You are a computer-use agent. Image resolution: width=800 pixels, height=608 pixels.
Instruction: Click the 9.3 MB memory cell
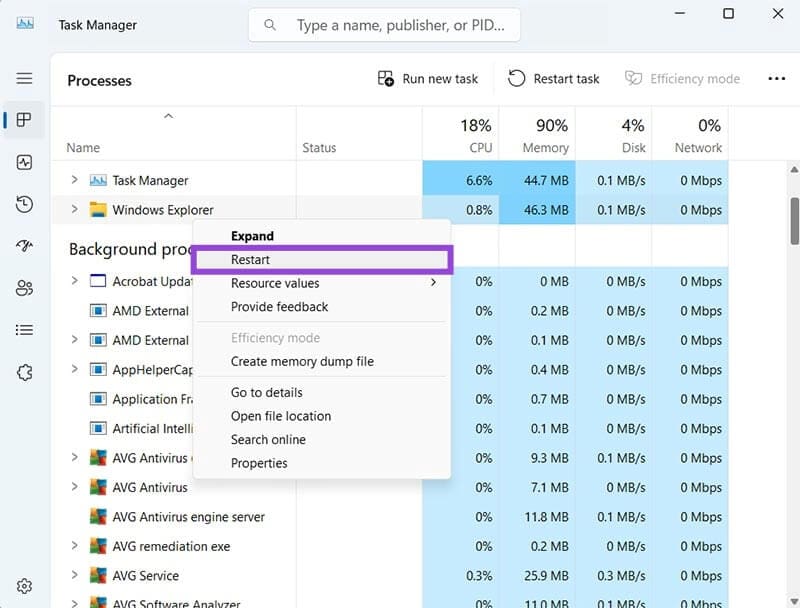(537, 458)
